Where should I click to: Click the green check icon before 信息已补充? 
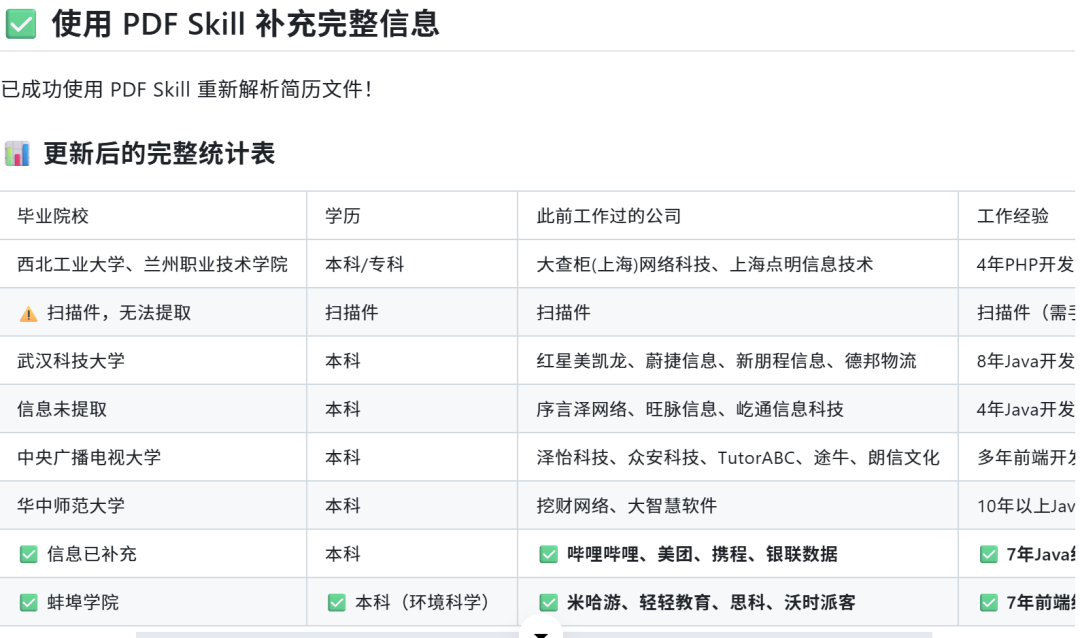pos(28,554)
